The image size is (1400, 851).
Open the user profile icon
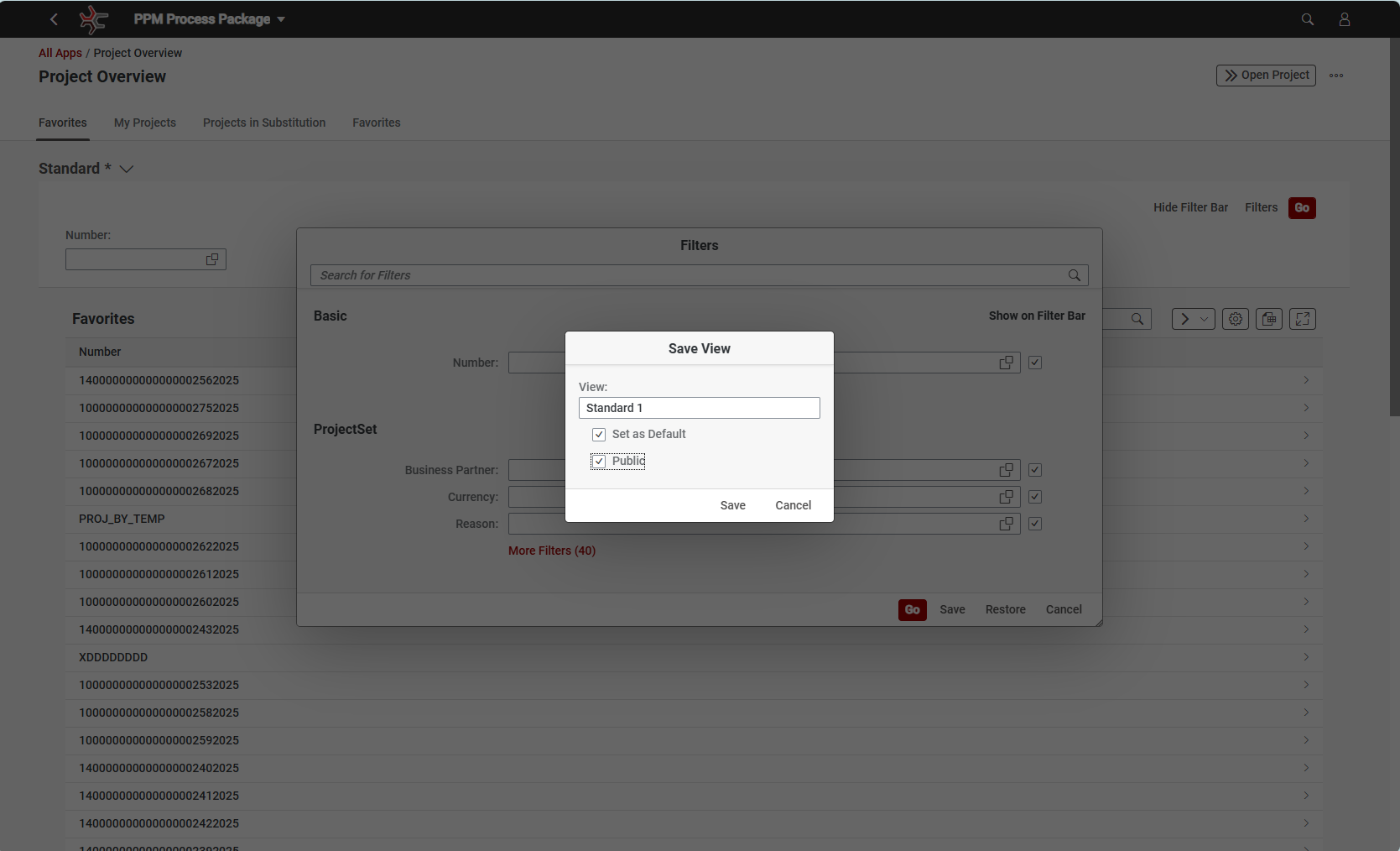tap(1344, 19)
